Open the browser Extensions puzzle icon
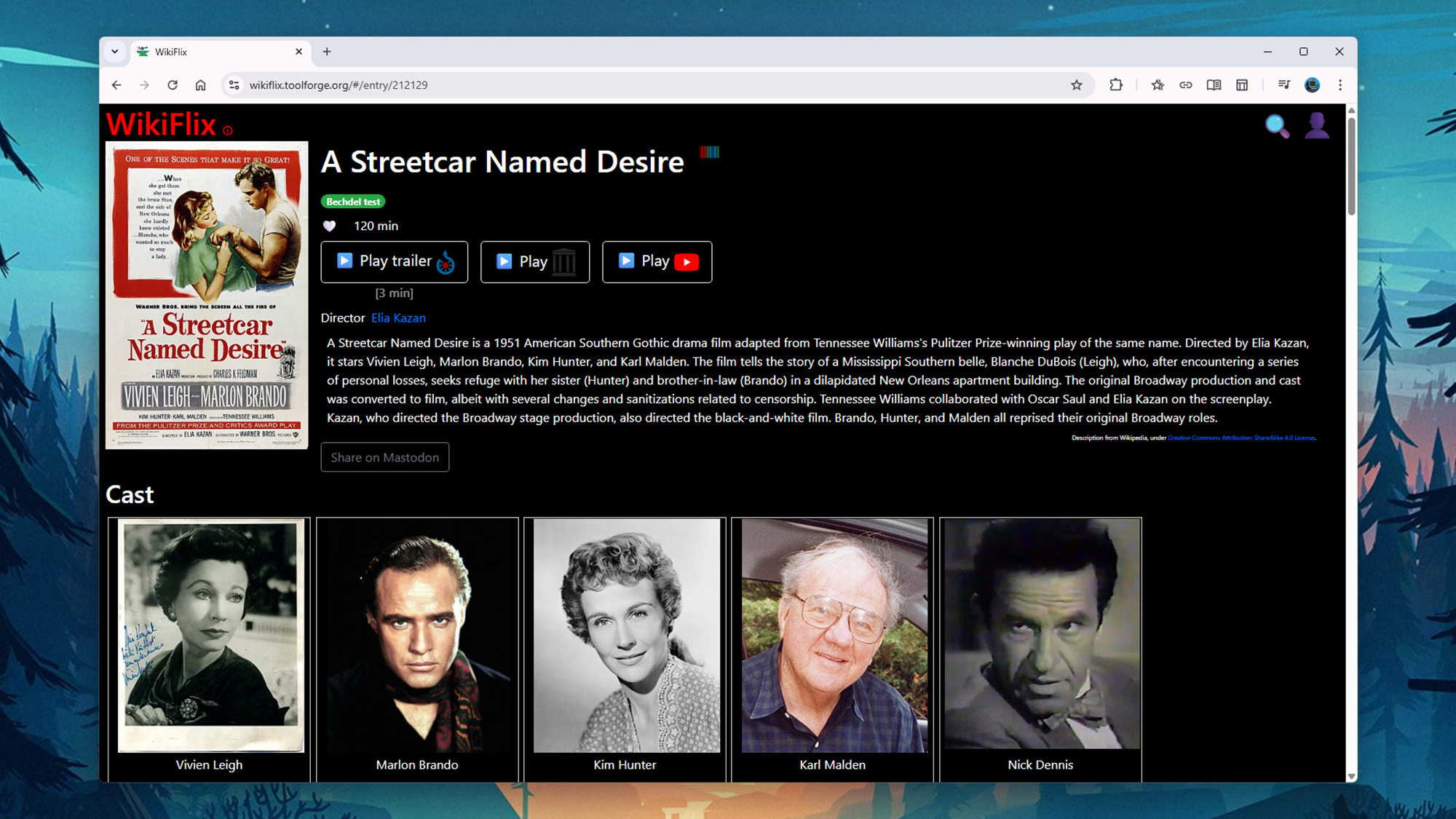 pos(1115,84)
